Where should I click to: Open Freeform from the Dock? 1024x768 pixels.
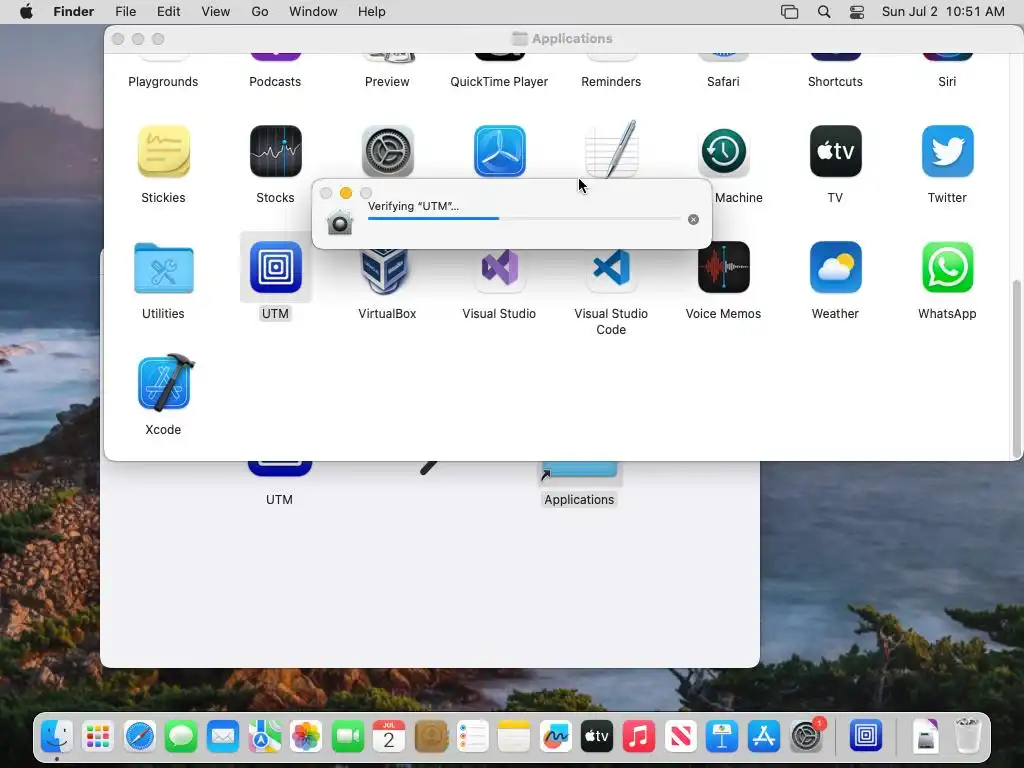[556, 737]
